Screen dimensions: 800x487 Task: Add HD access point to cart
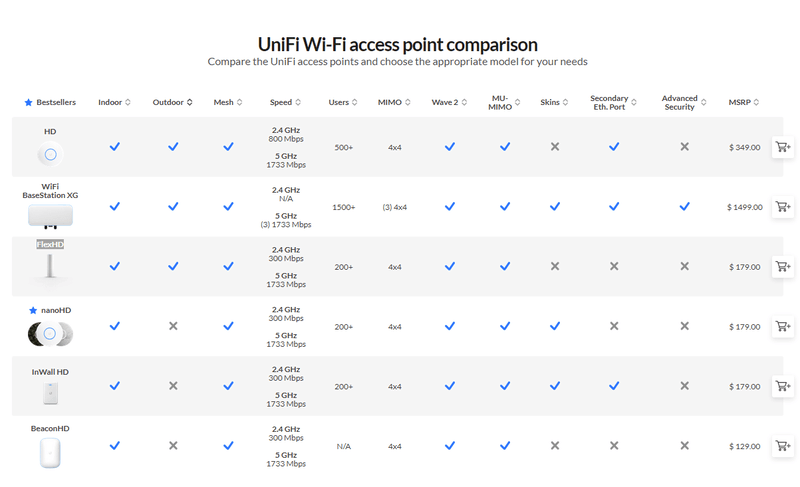783,147
